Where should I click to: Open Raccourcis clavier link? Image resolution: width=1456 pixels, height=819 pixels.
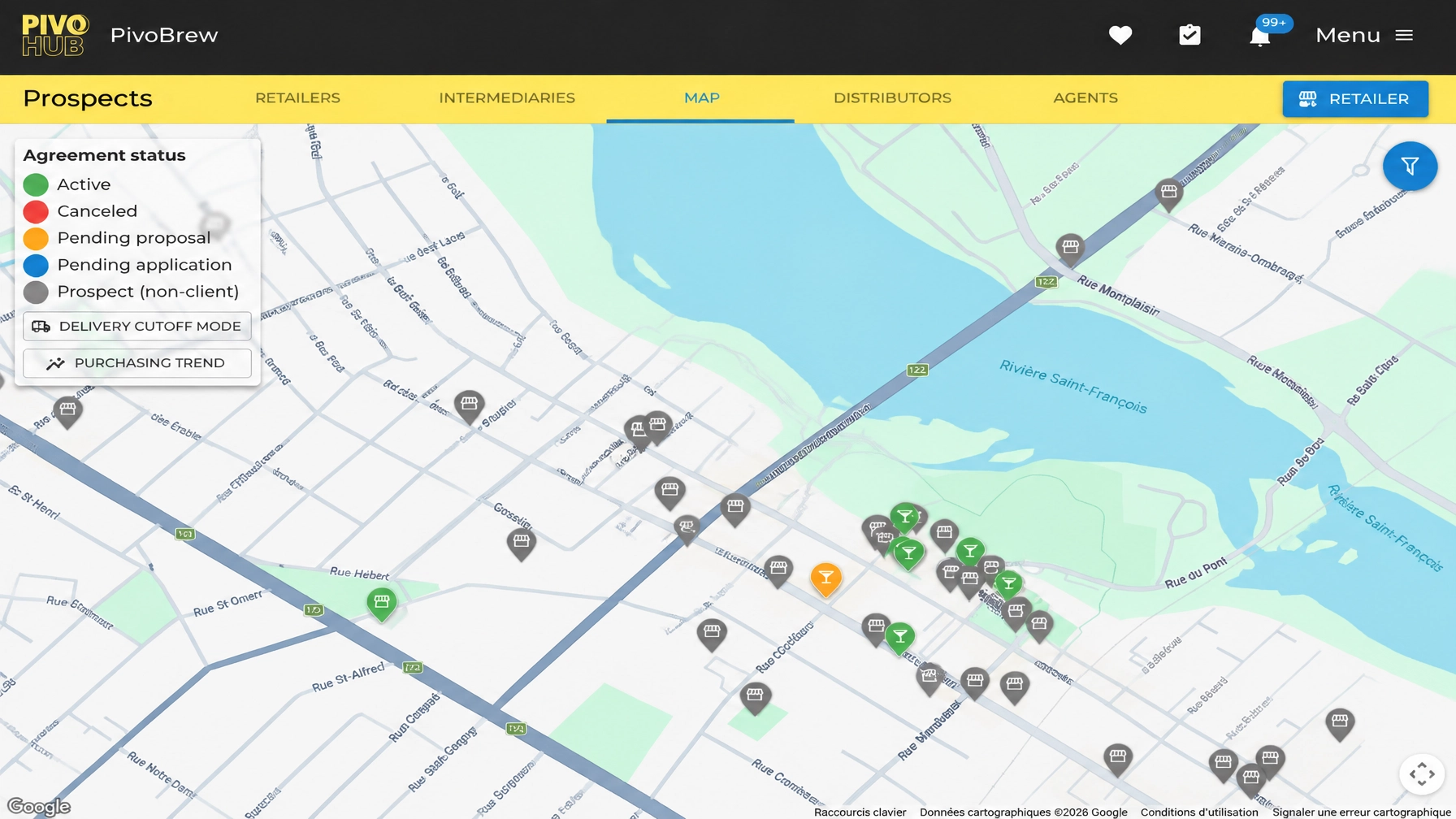[x=860, y=812]
